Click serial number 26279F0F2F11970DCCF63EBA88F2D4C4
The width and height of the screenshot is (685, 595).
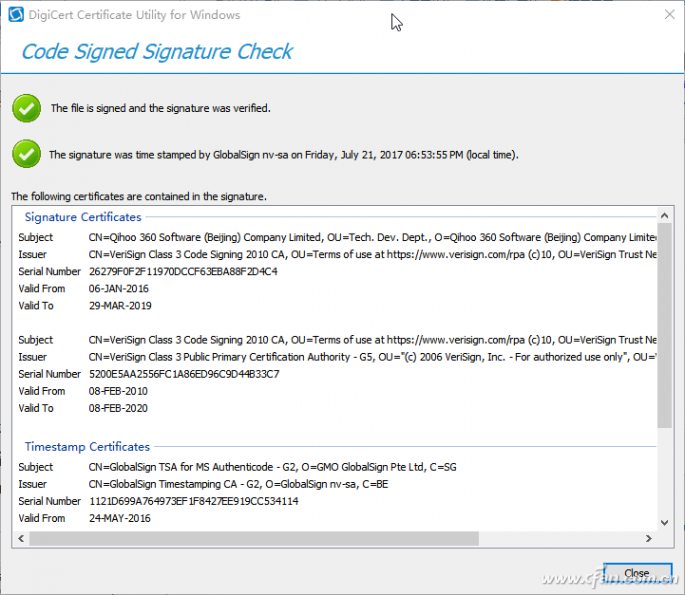click(183, 272)
